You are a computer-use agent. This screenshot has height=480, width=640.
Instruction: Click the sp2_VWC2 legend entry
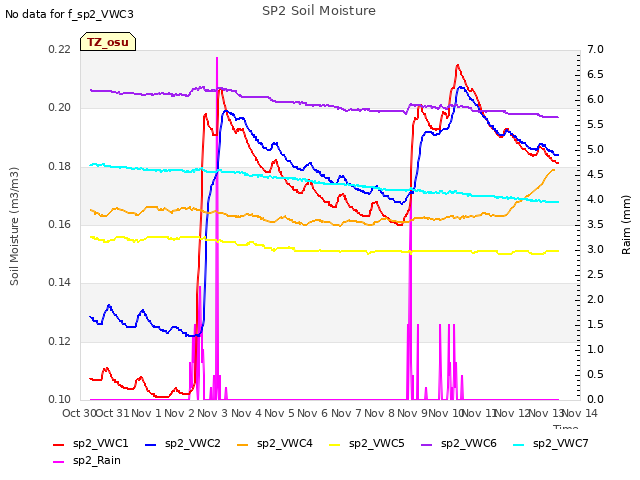click(x=182, y=443)
